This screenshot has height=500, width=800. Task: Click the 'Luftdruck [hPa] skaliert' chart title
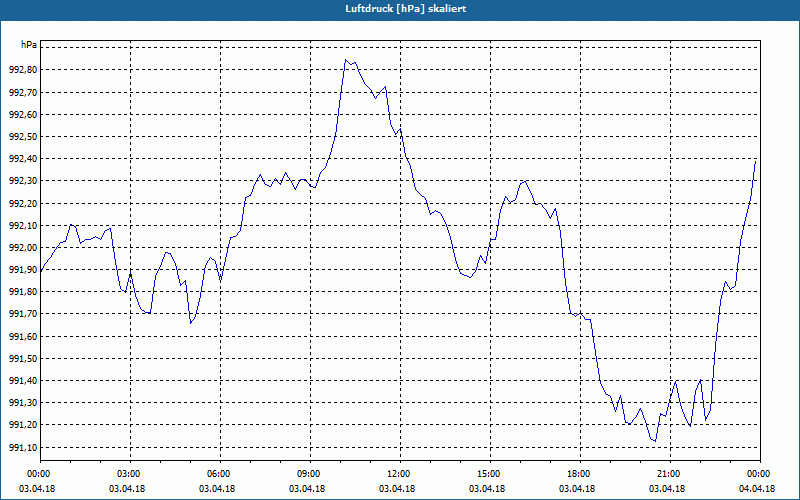(x=405, y=9)
